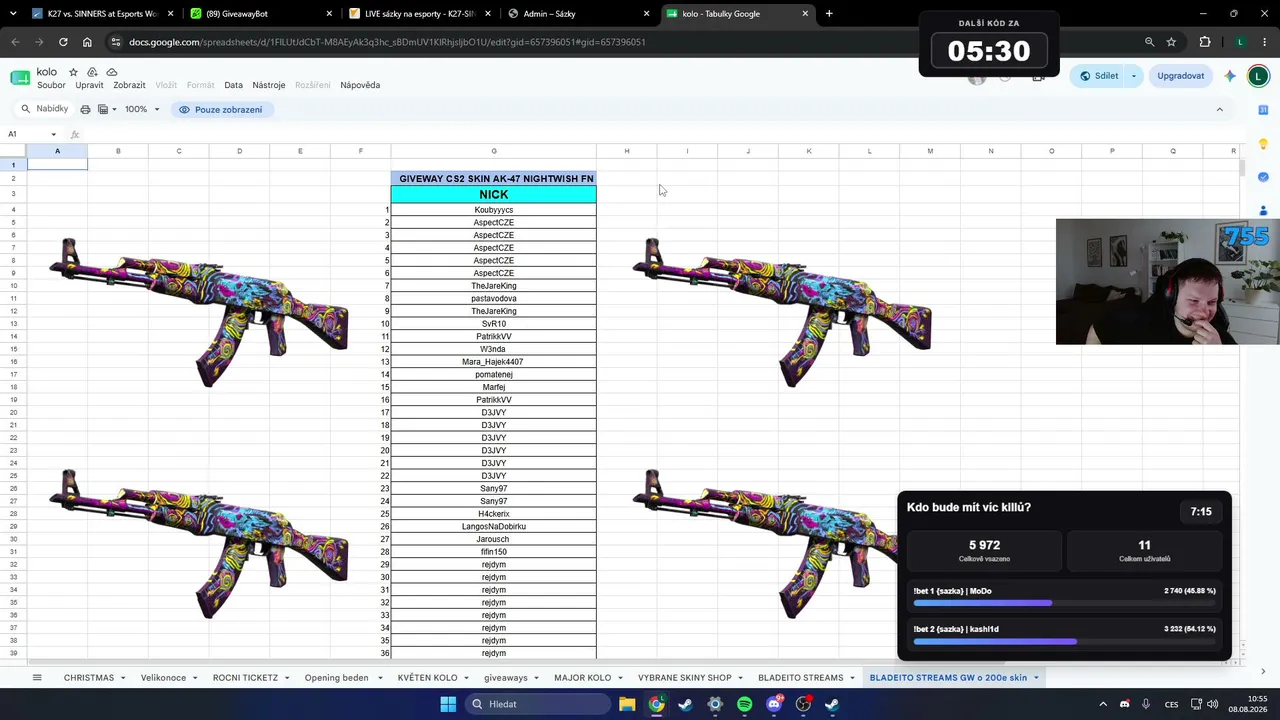Go to Chrome home page button
The image size is (1280, 720).
(87, 42)
